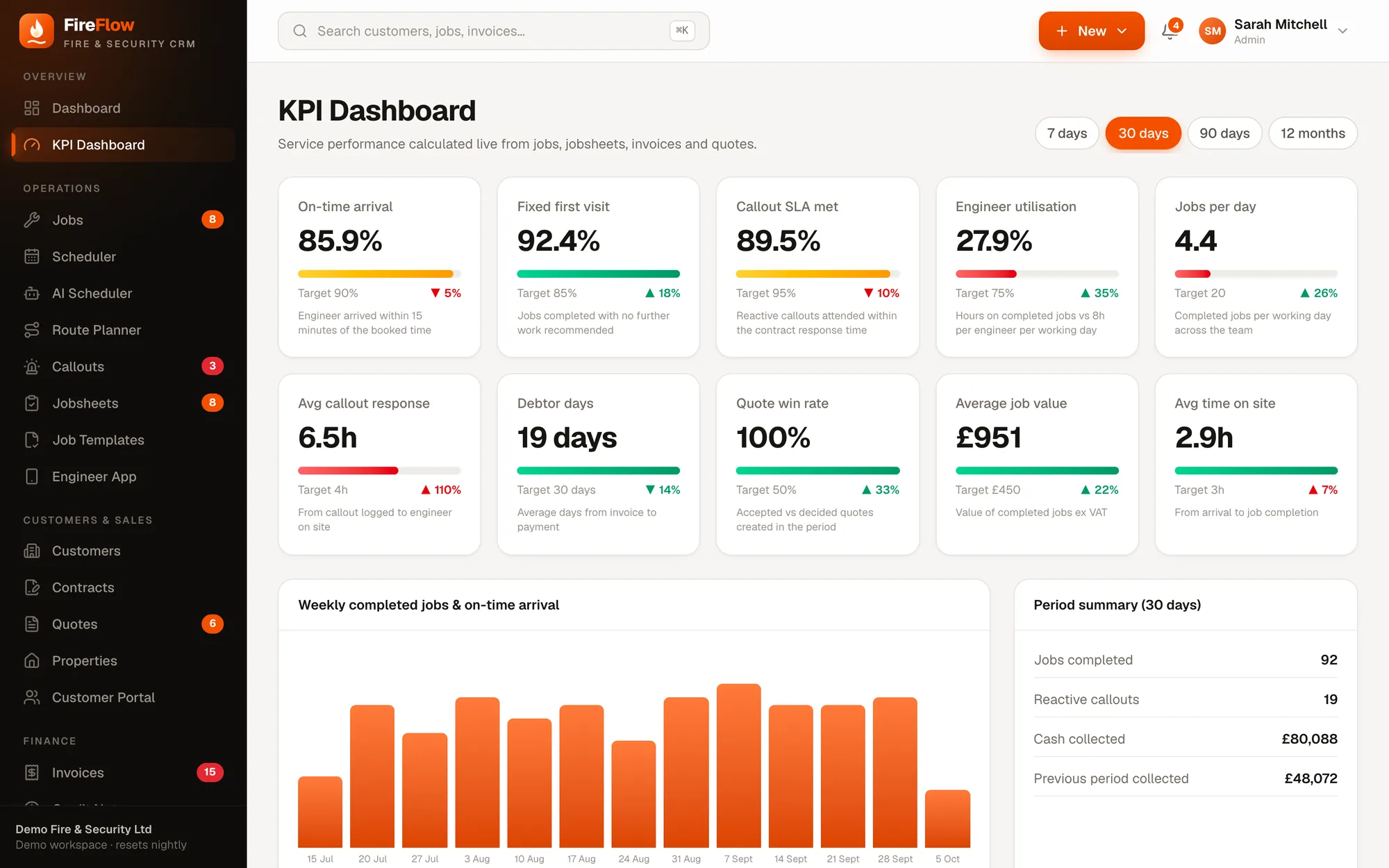The height and width of the screenshot is (868, 1389).
Task: Click the Sarah Mitchell user name
Action: [1280, 24]
